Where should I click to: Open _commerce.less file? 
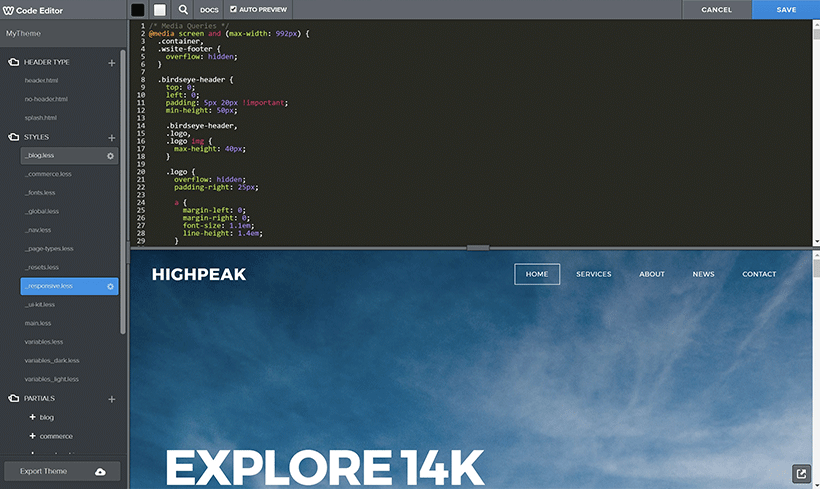click(48, 174)
